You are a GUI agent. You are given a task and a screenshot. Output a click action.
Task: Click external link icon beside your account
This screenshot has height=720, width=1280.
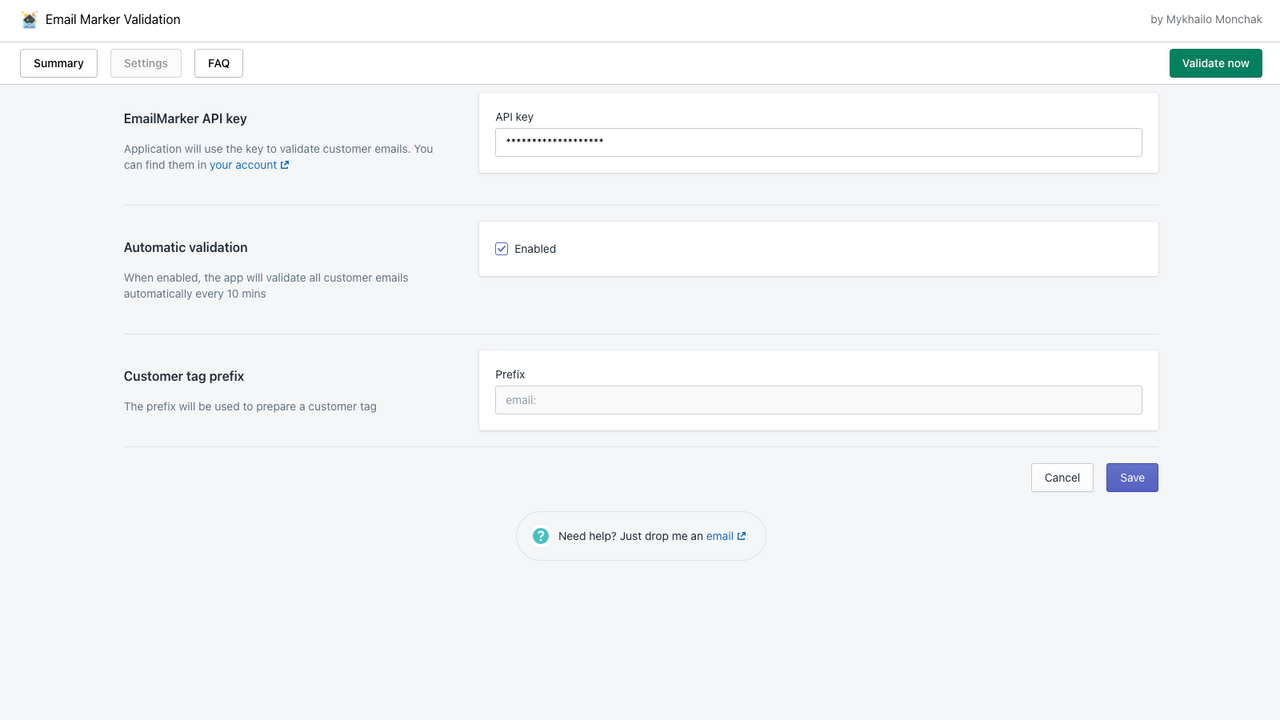pyautogui.click(x=285, y=165)
